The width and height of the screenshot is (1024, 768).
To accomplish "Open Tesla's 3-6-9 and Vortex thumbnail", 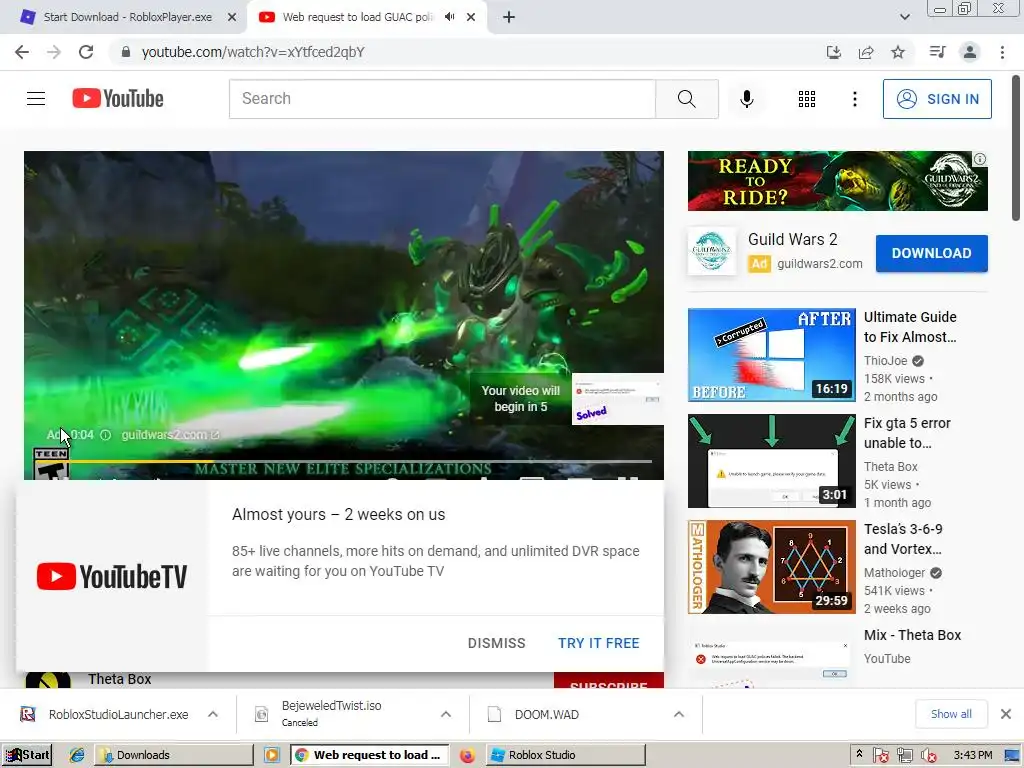I will coord(771,567).
